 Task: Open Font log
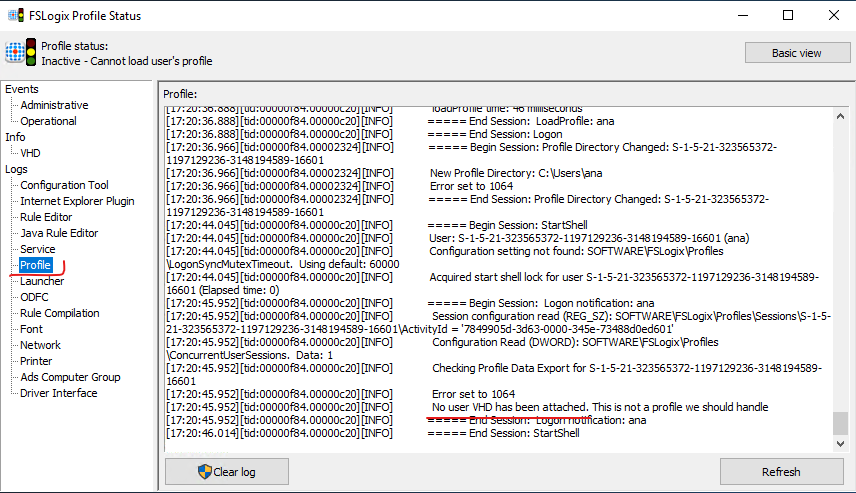[31, 329]
